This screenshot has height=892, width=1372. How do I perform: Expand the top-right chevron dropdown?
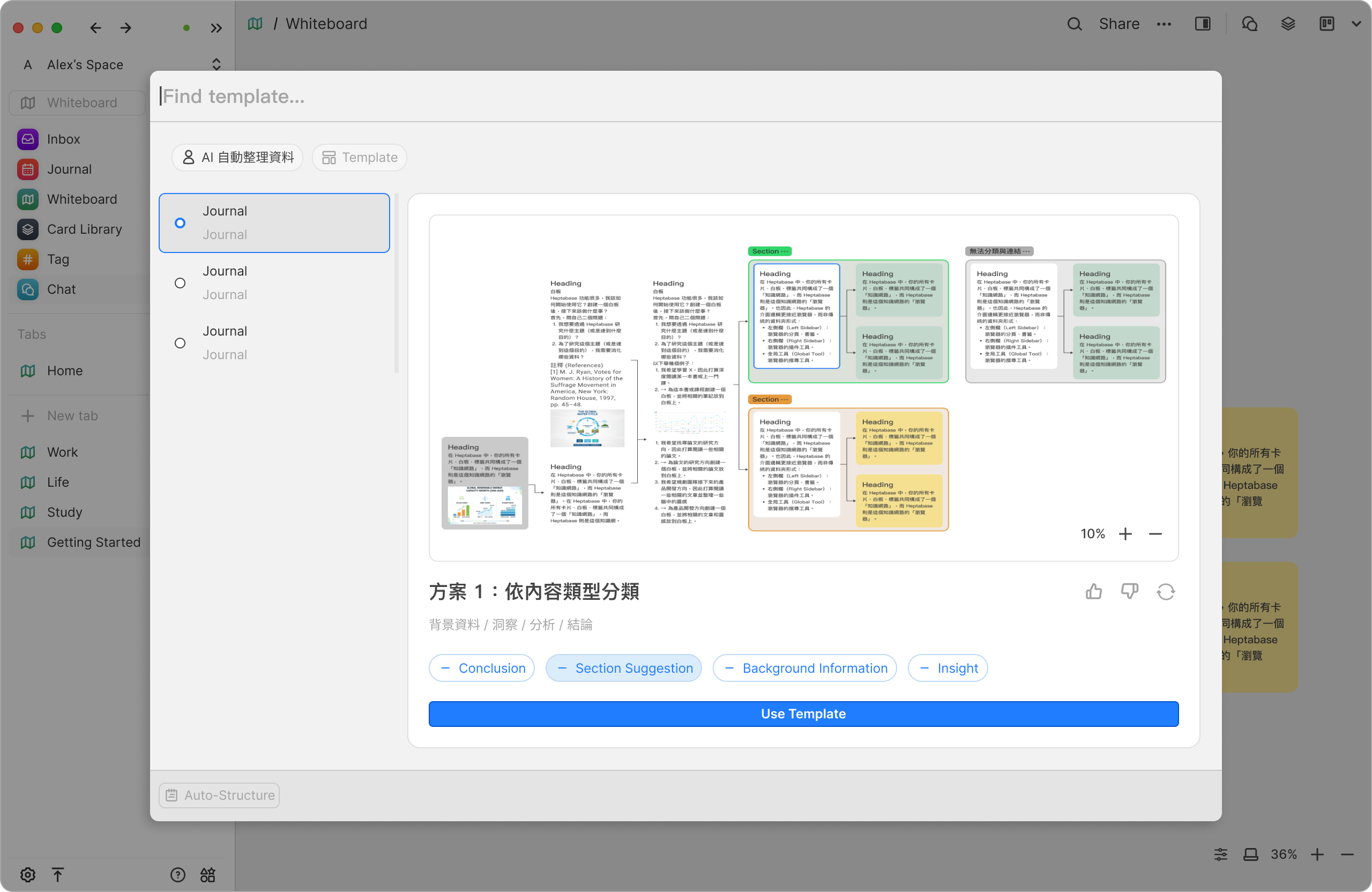point(1356,24)
